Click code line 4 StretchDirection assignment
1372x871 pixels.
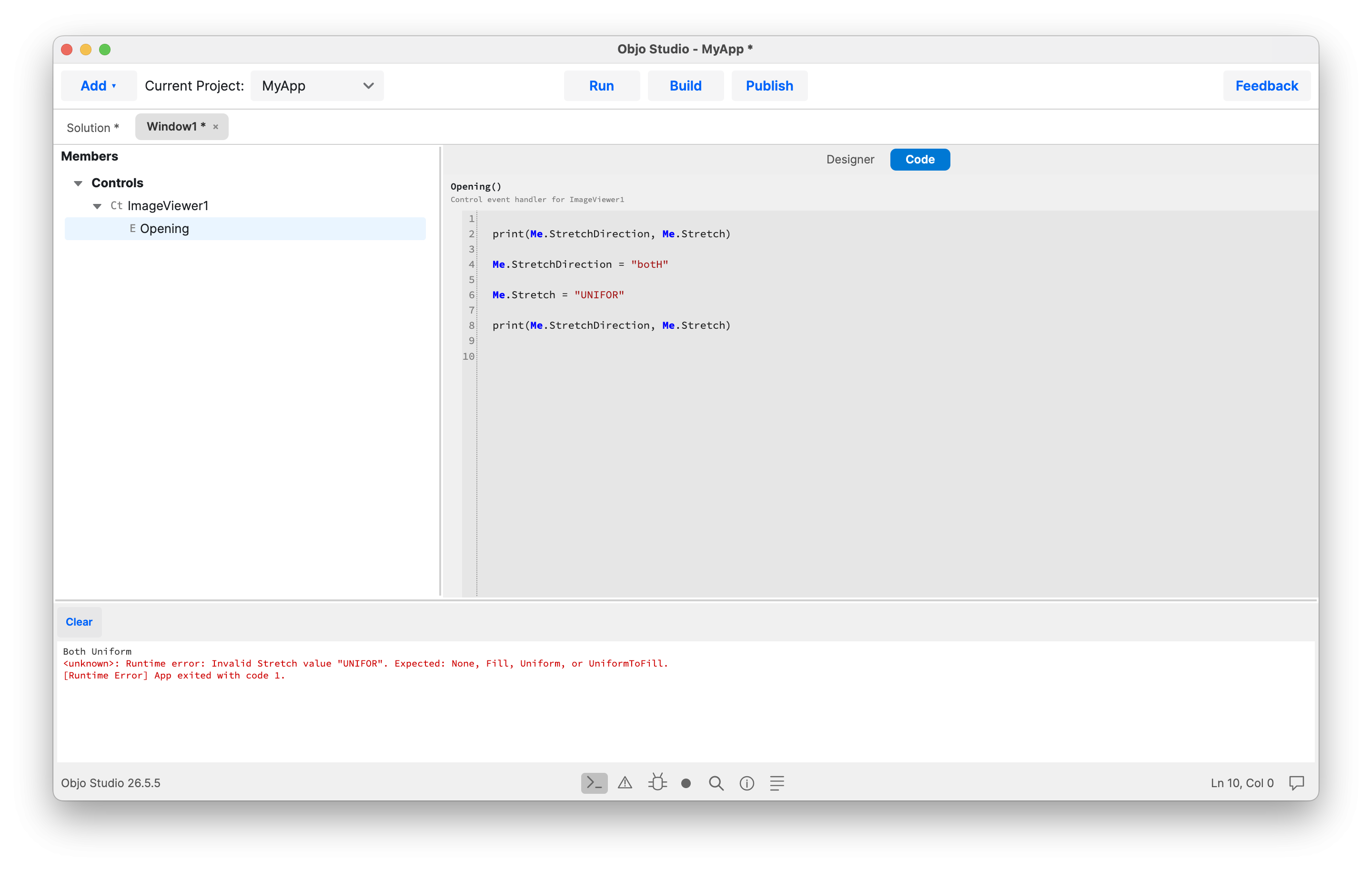click(580, 264)
